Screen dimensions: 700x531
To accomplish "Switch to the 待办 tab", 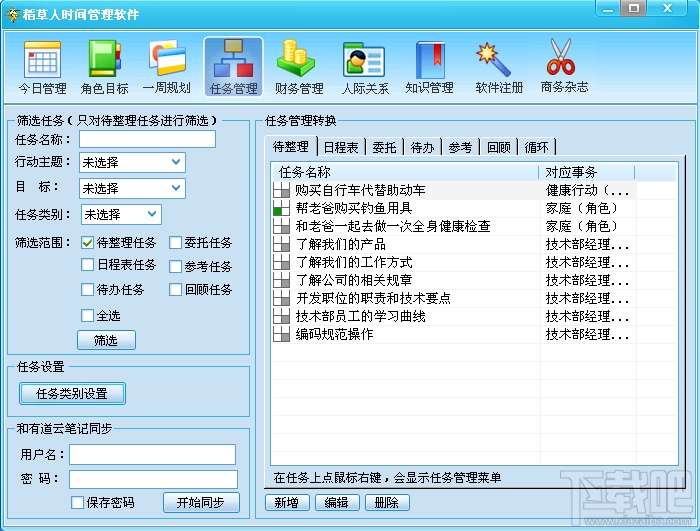I will click(422, 147).
